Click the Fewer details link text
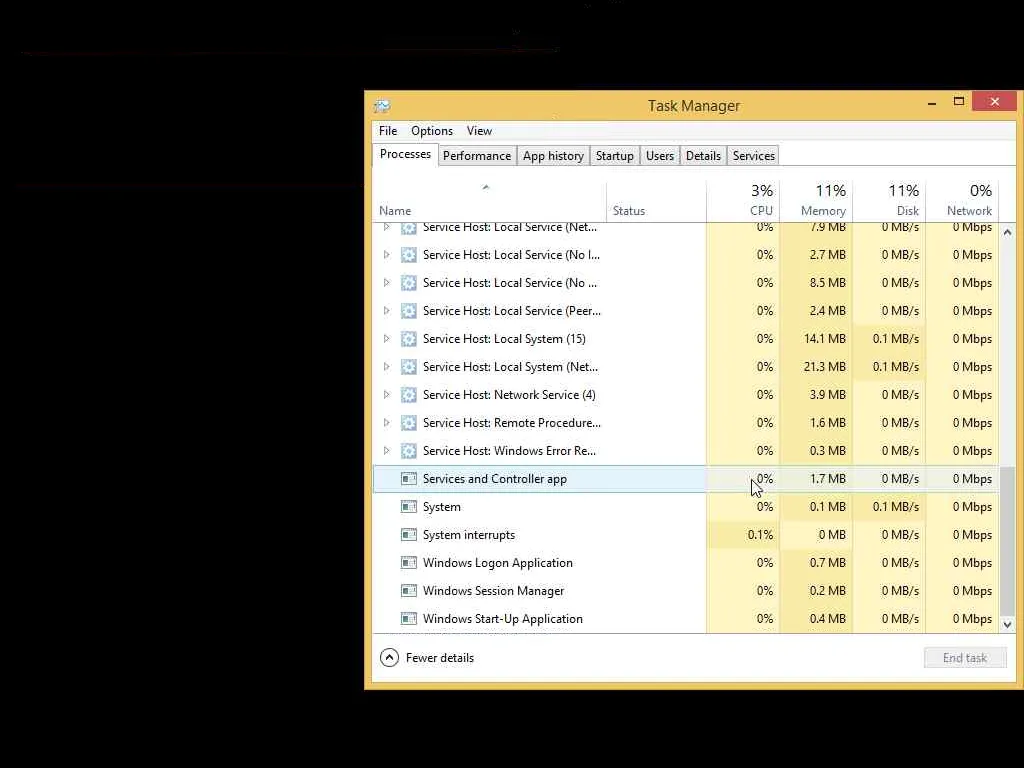 (x=440, y=658)
